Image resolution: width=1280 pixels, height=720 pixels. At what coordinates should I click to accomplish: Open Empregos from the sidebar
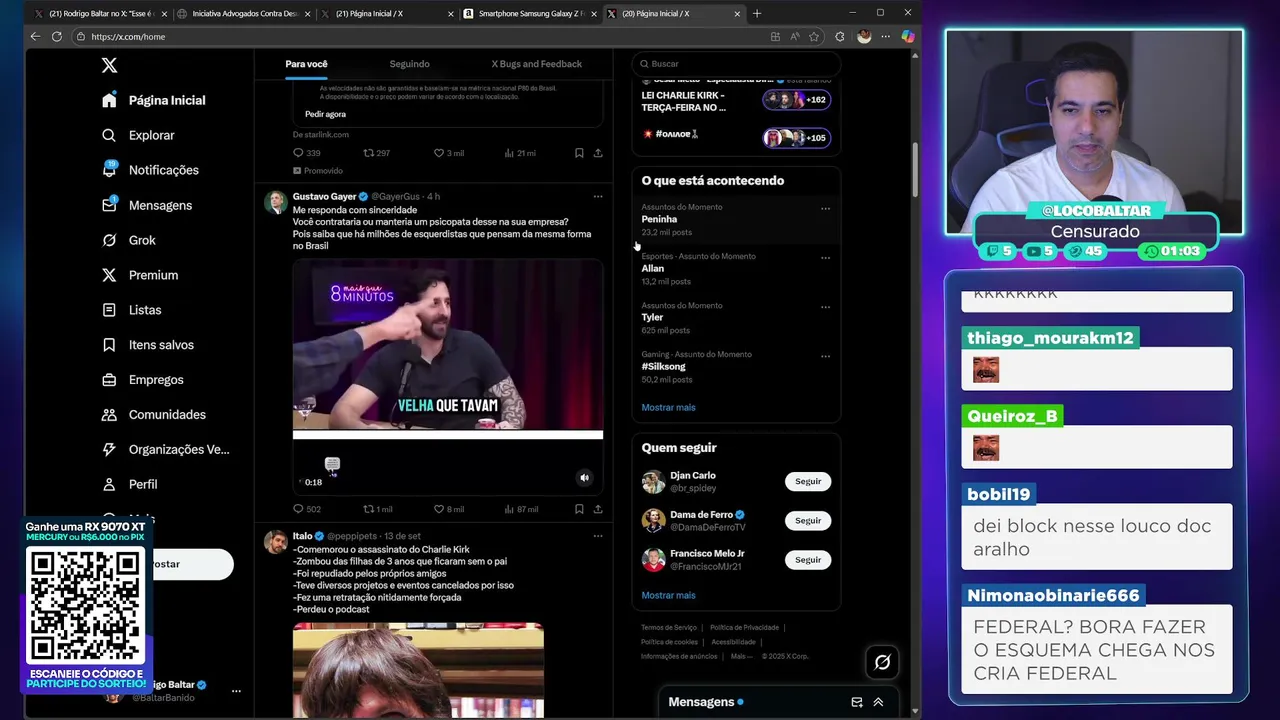point(143,380)
